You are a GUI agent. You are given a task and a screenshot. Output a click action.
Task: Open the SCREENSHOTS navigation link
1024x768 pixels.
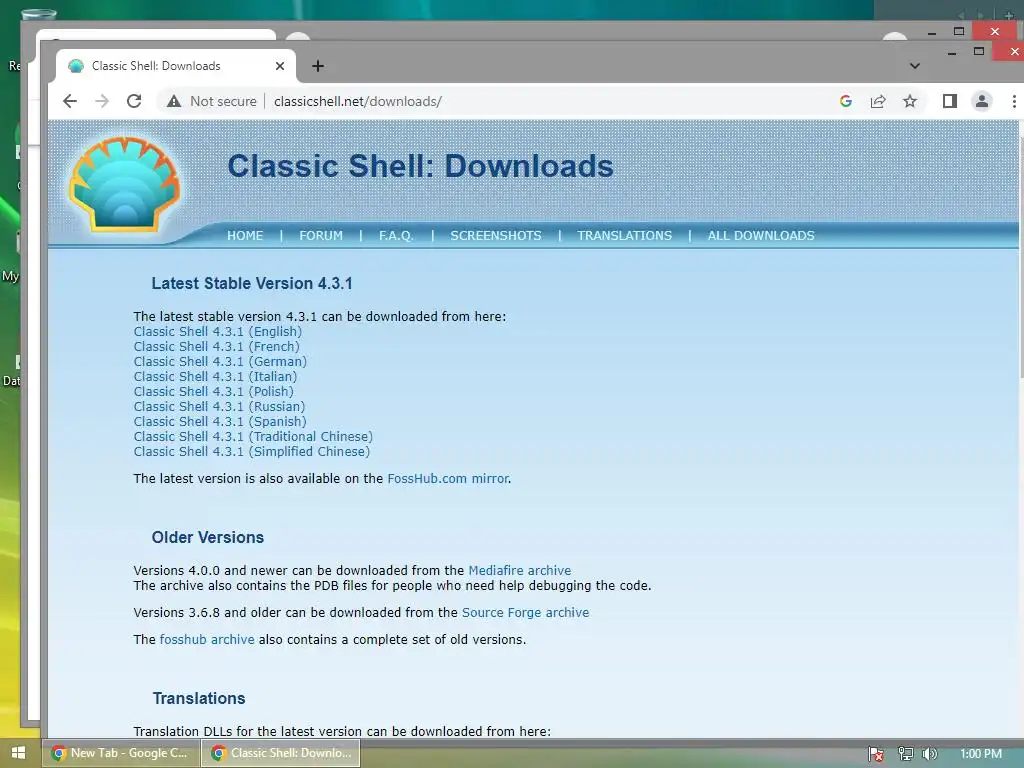coord(496,236)
